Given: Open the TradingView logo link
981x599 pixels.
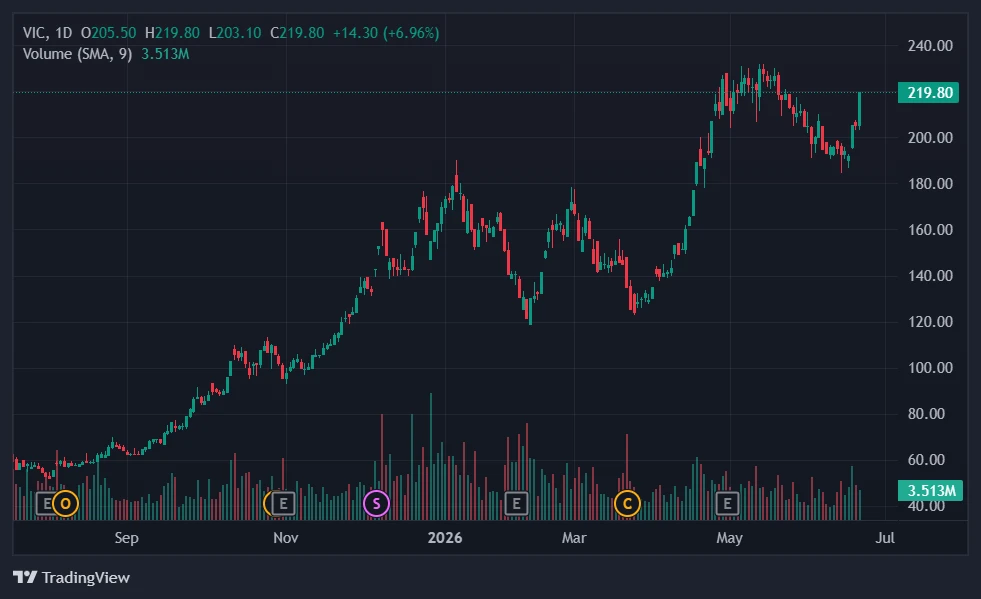Looking at the screenshot, I should 71,577.
